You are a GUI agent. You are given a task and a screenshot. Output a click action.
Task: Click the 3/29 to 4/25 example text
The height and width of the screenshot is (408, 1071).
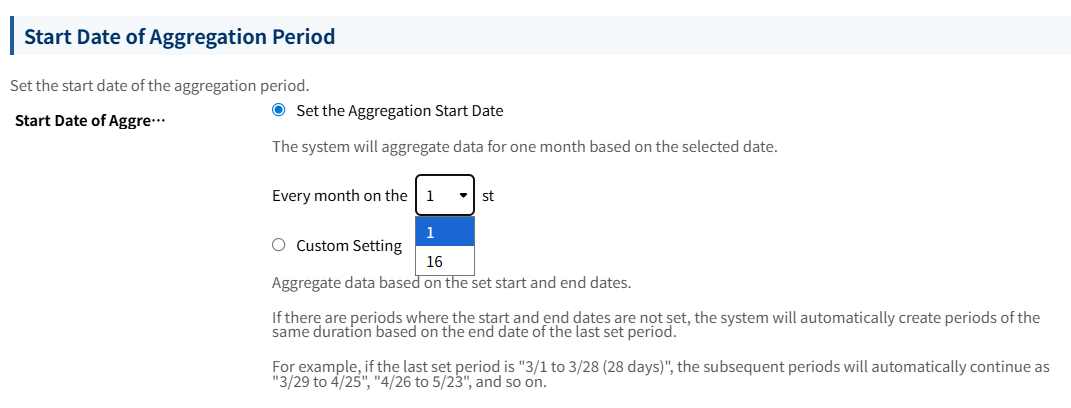pos(314,382)
